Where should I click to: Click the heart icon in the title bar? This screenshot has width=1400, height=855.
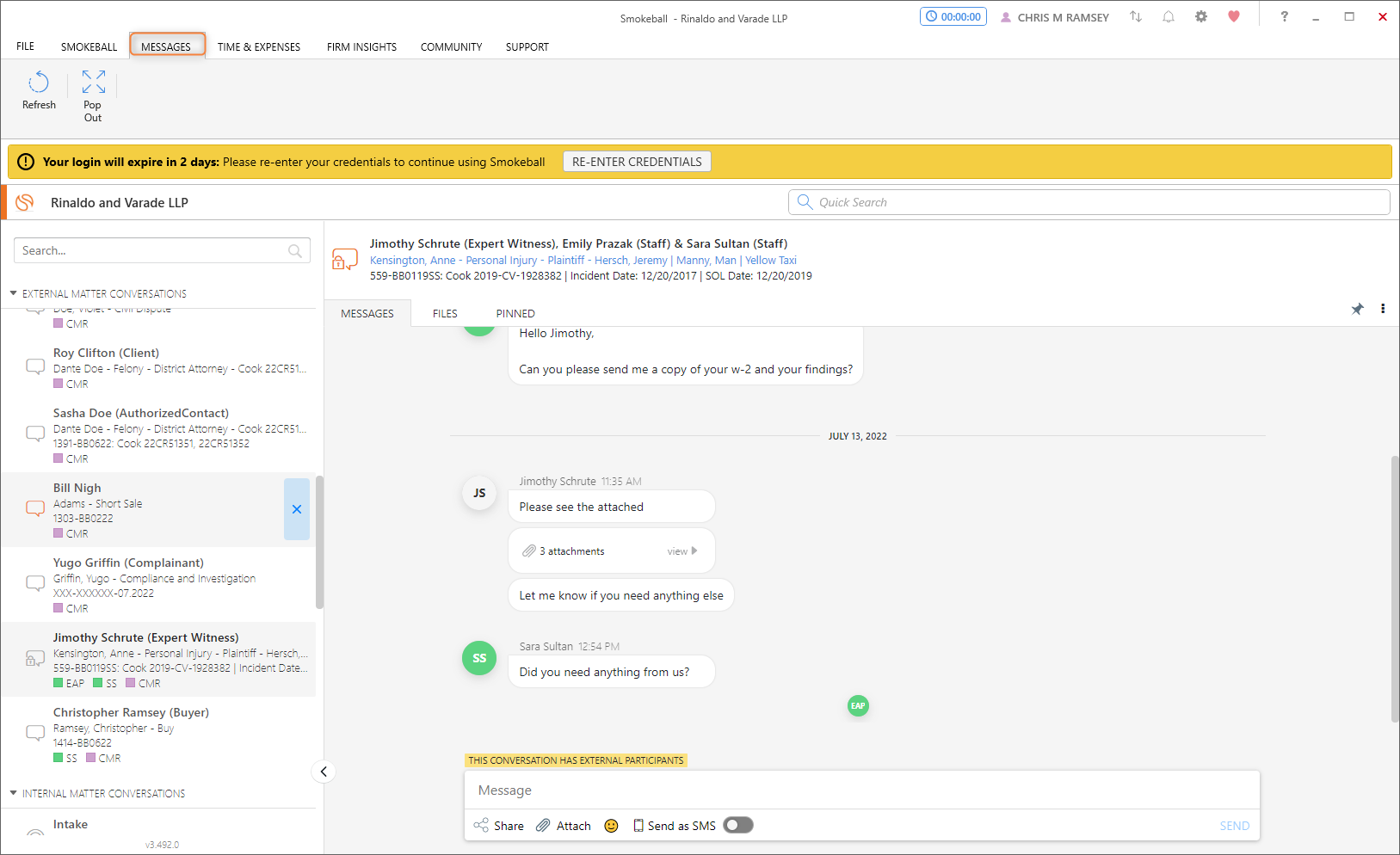(x=1234, y=17)
